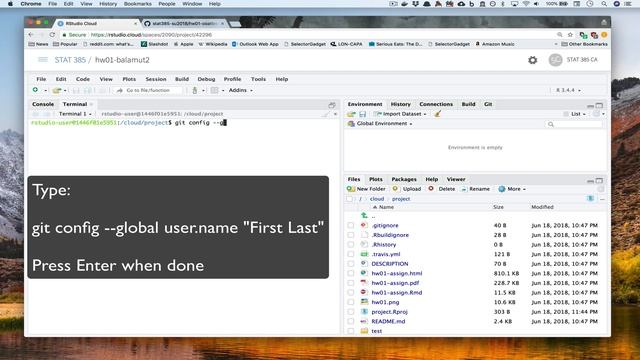Click the refresh environment icon
The width and height of the screenshot is (640, 360).
pyautogui.click(x=596, y=114)
